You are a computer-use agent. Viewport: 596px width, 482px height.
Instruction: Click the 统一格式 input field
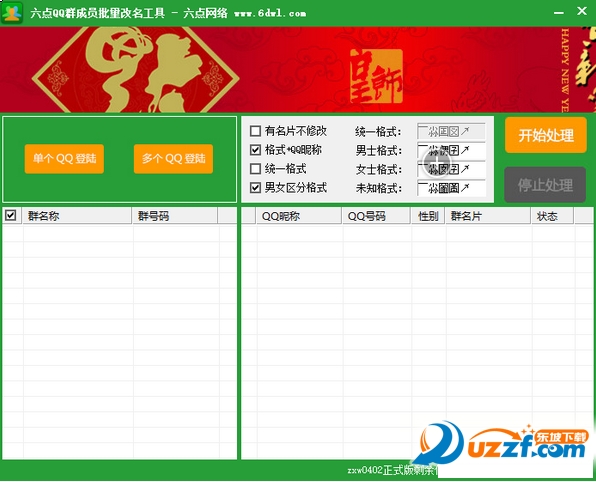click(451, 132)
